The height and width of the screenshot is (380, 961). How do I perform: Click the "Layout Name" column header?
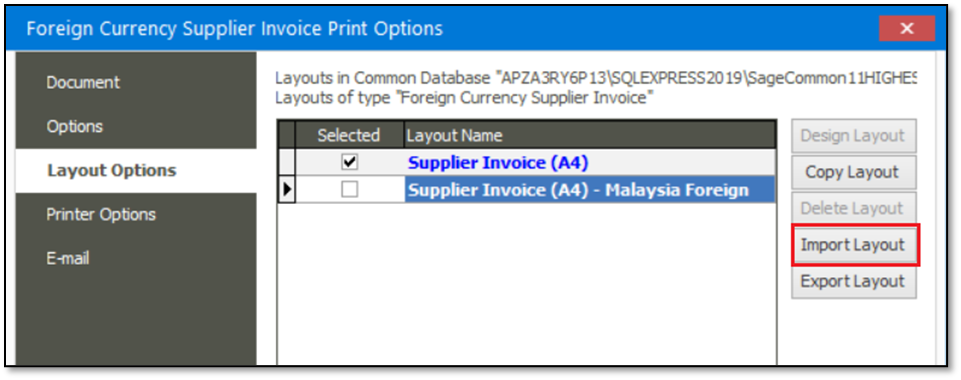[x=590, y=135]
